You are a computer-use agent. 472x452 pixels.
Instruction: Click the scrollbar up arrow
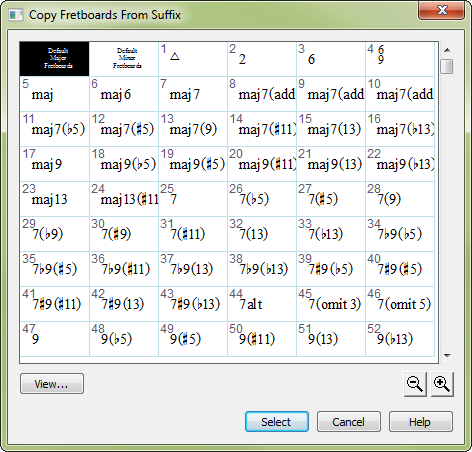coord(447,50)
